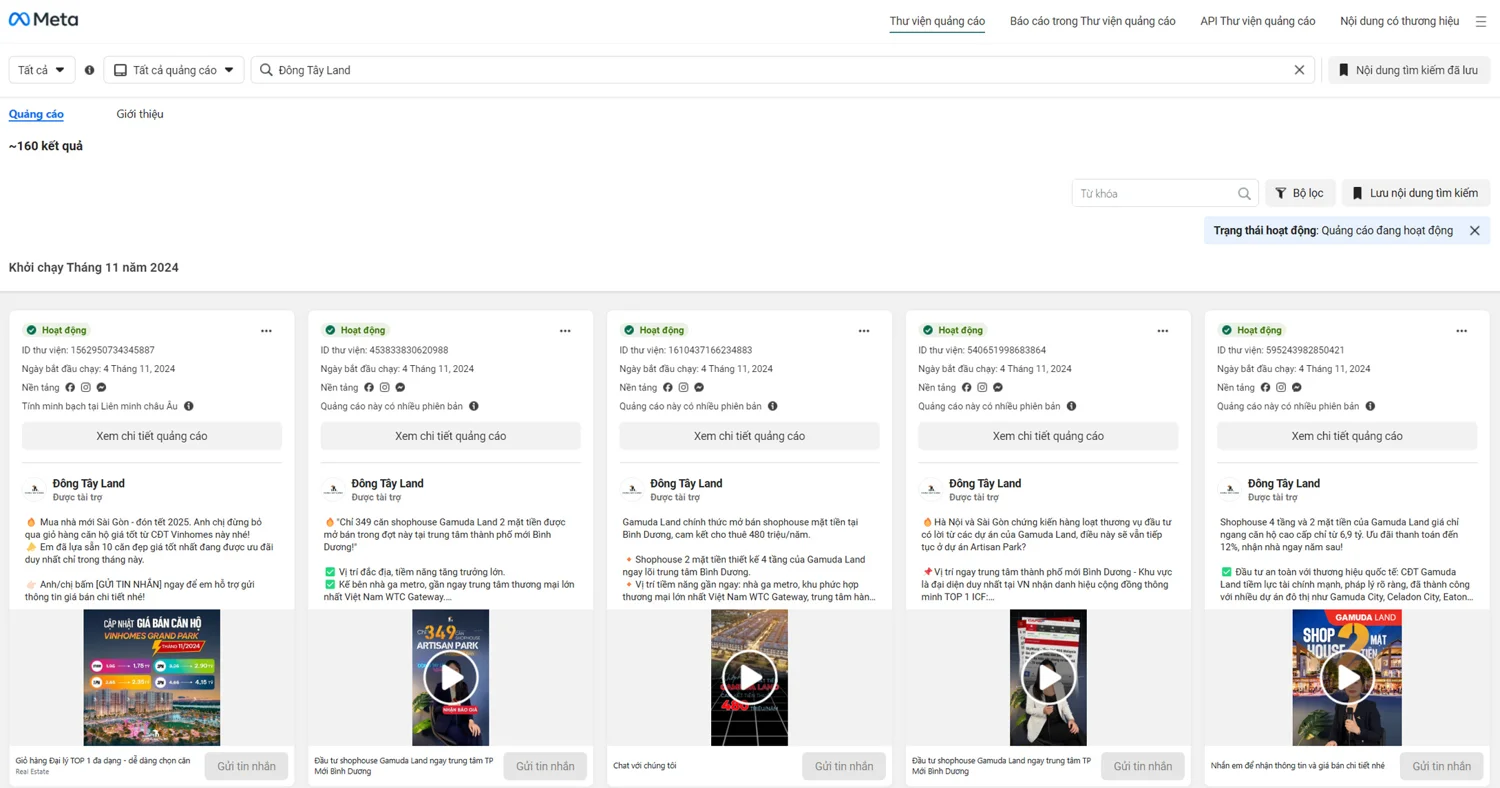Click Lưu nội dung tìm kiếm button
The image size is (1500, 788).
coord(1416,193)
